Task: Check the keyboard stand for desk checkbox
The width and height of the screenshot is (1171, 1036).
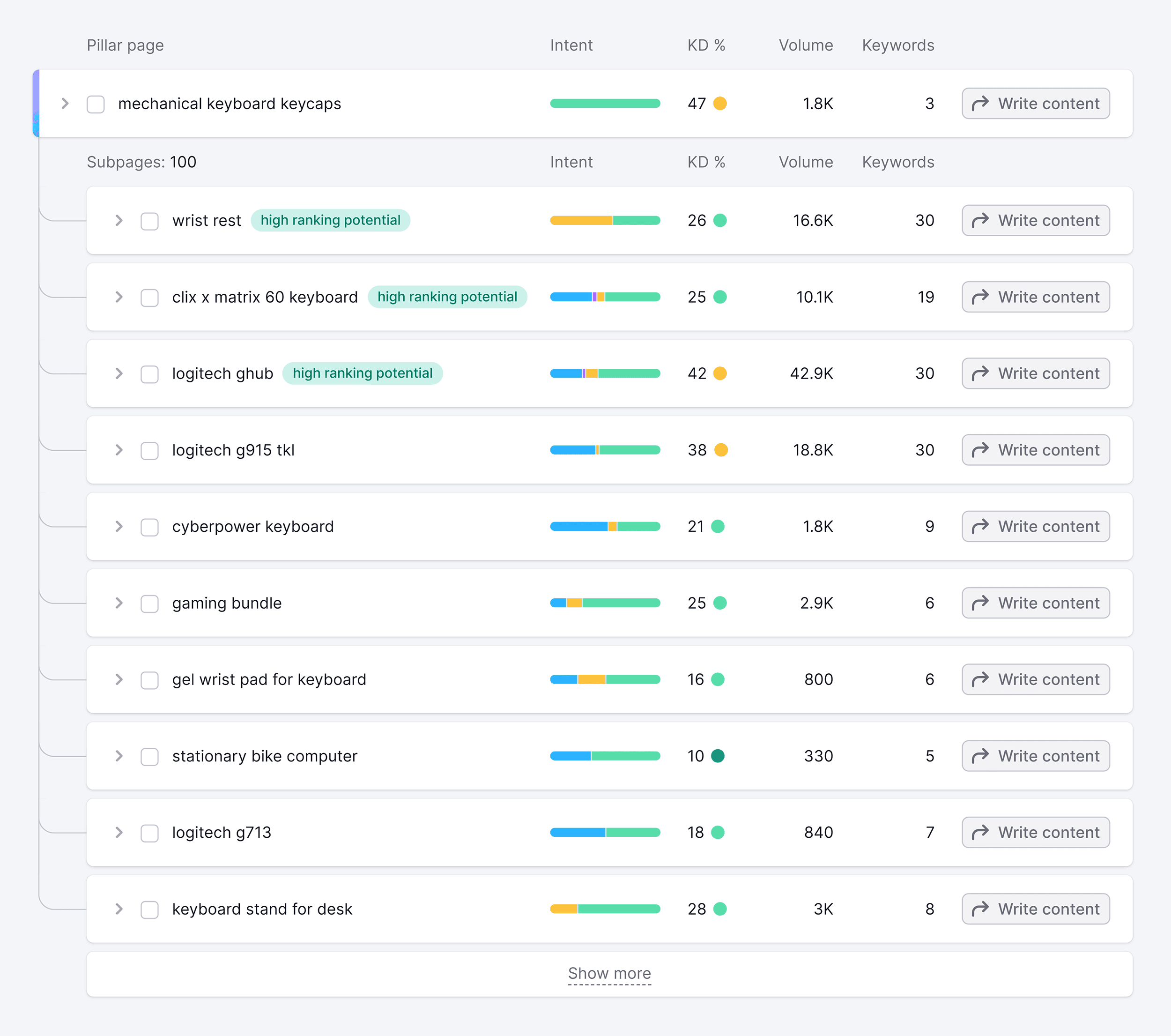Action: 149,909
